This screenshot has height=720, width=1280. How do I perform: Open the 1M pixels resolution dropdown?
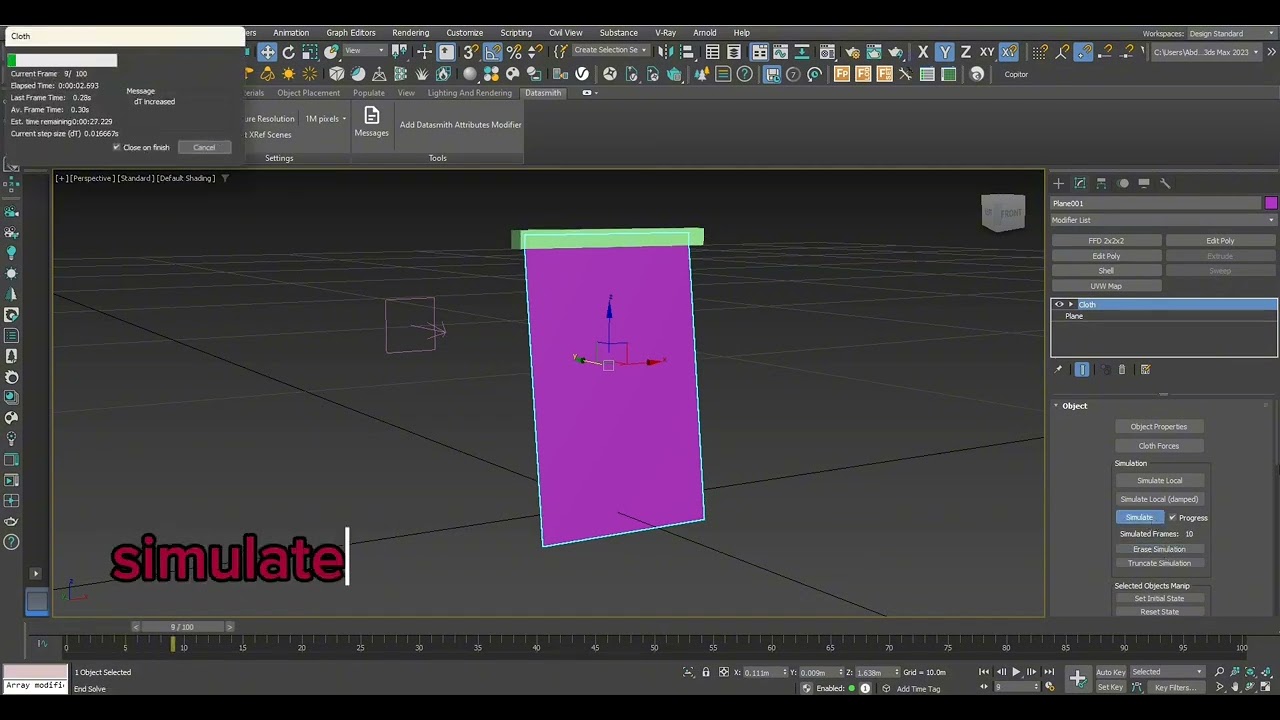coord(326,119)
